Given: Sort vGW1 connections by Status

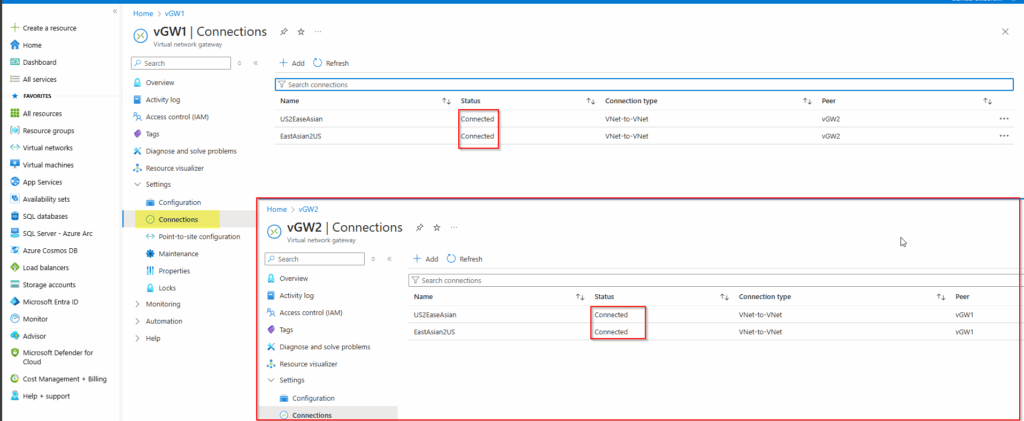Looking at the screenshot, I should click(x=591, y=101).
